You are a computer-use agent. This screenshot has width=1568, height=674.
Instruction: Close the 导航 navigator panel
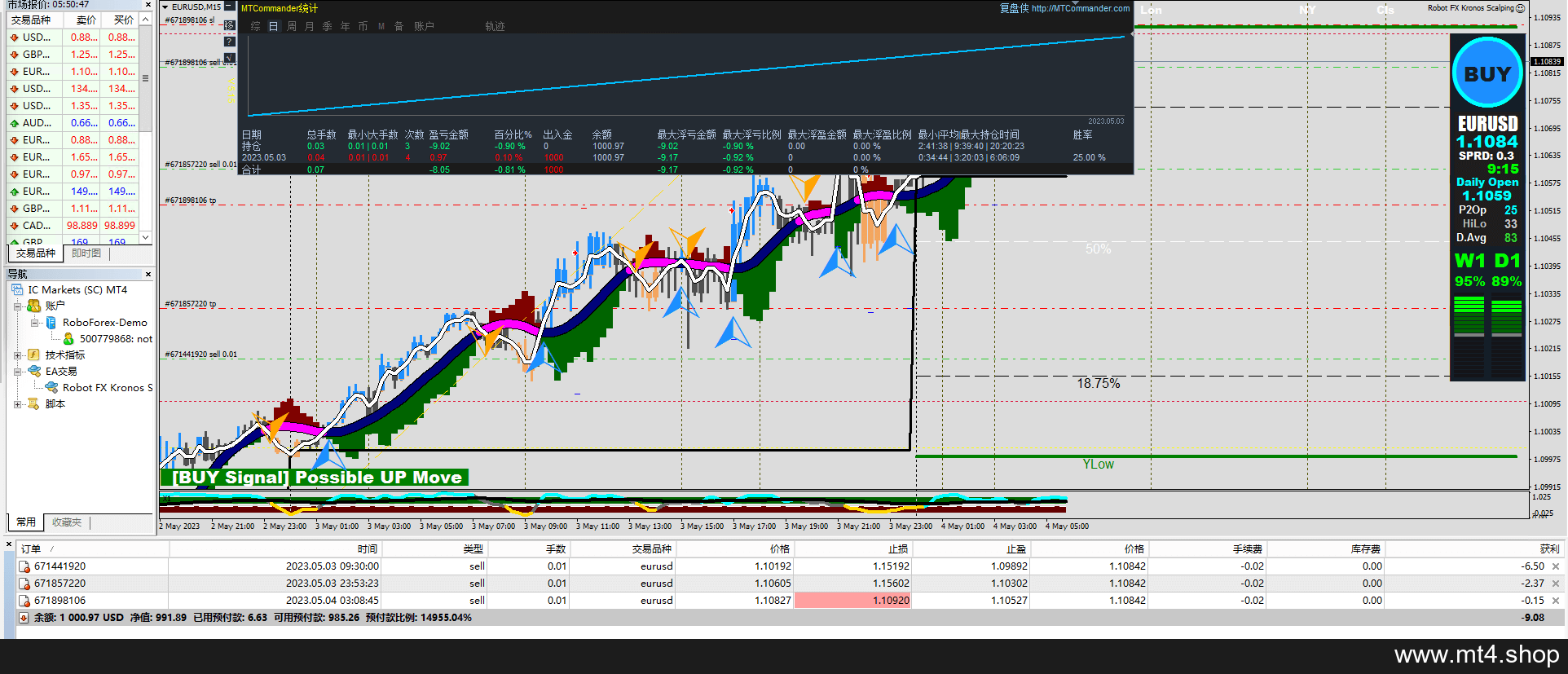coord(148,275)
